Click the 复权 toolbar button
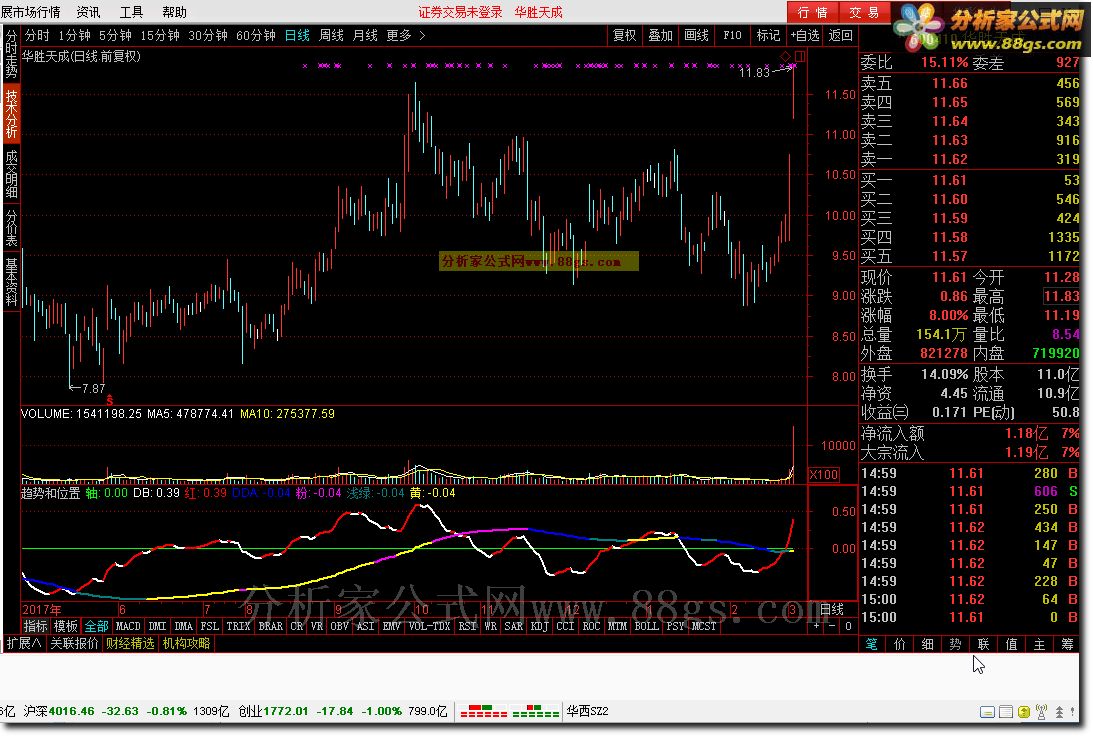The height and width of the screenshot is (736, 1093). point(625,36)
